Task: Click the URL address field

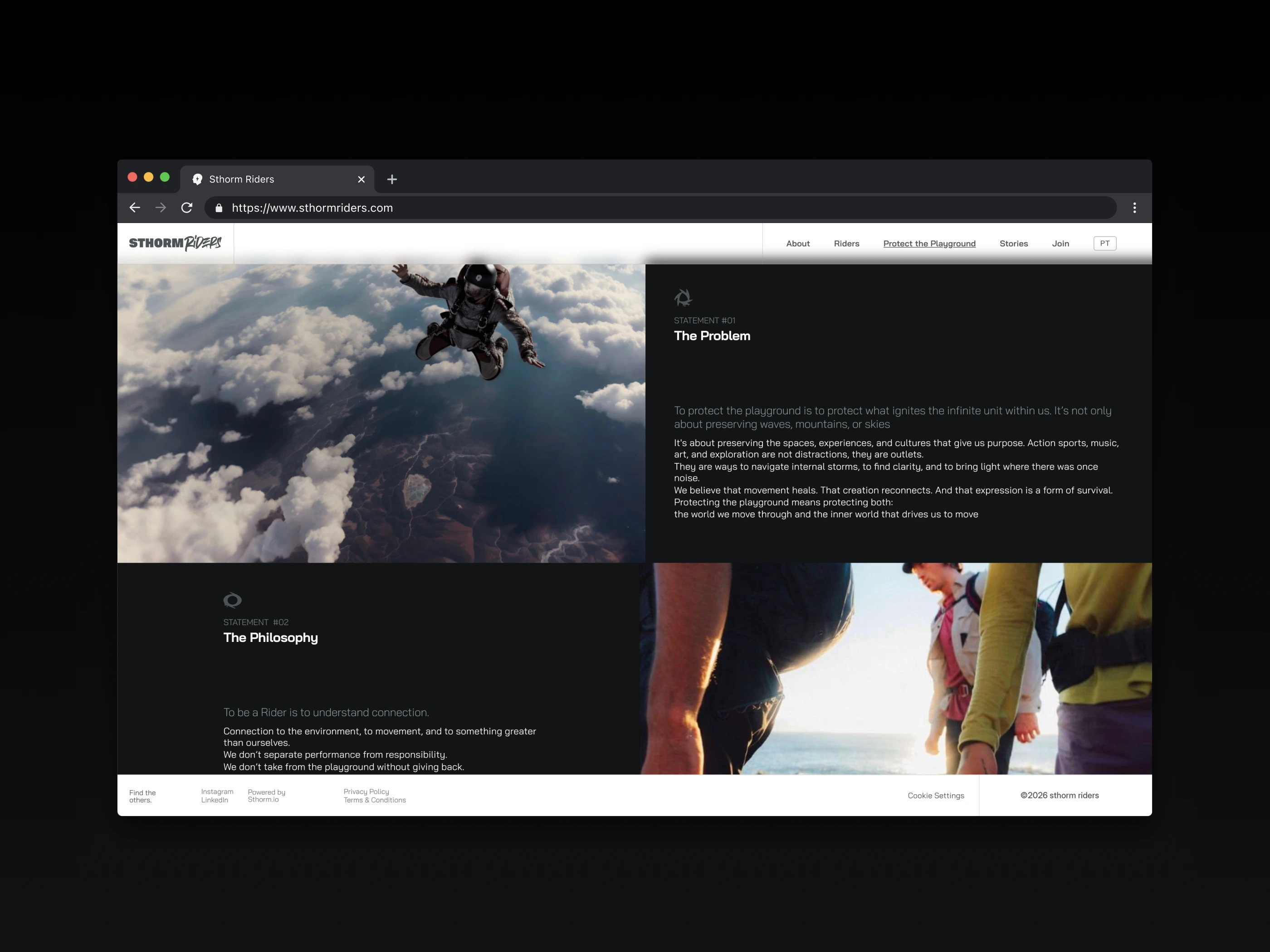Action: [660, 208]
